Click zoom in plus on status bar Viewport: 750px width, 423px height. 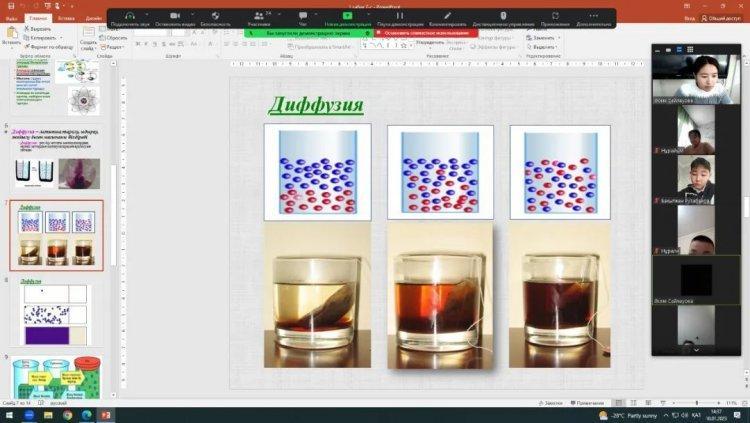tap(720, 403)
